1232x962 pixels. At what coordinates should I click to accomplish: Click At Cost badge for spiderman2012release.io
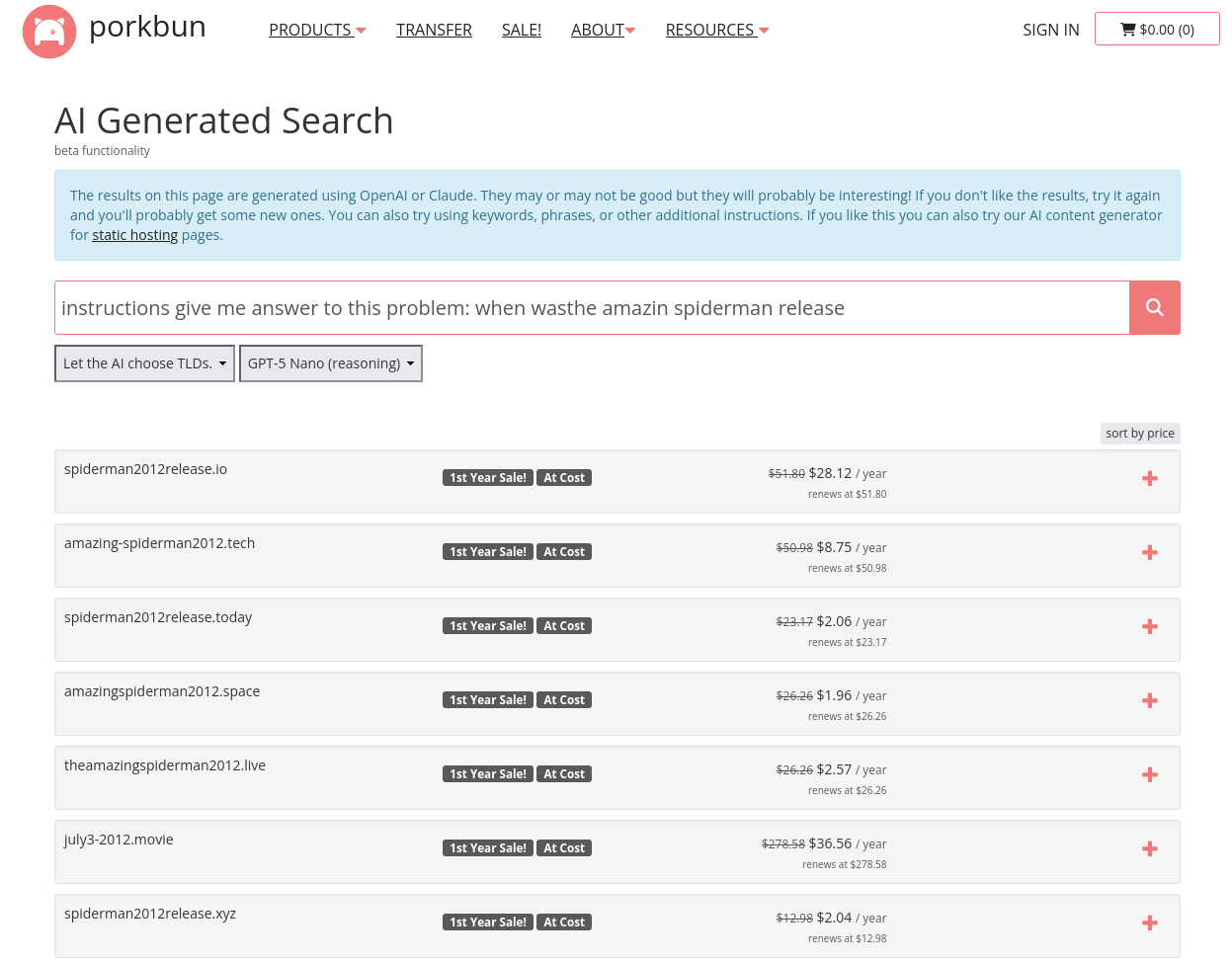(564, 478)
